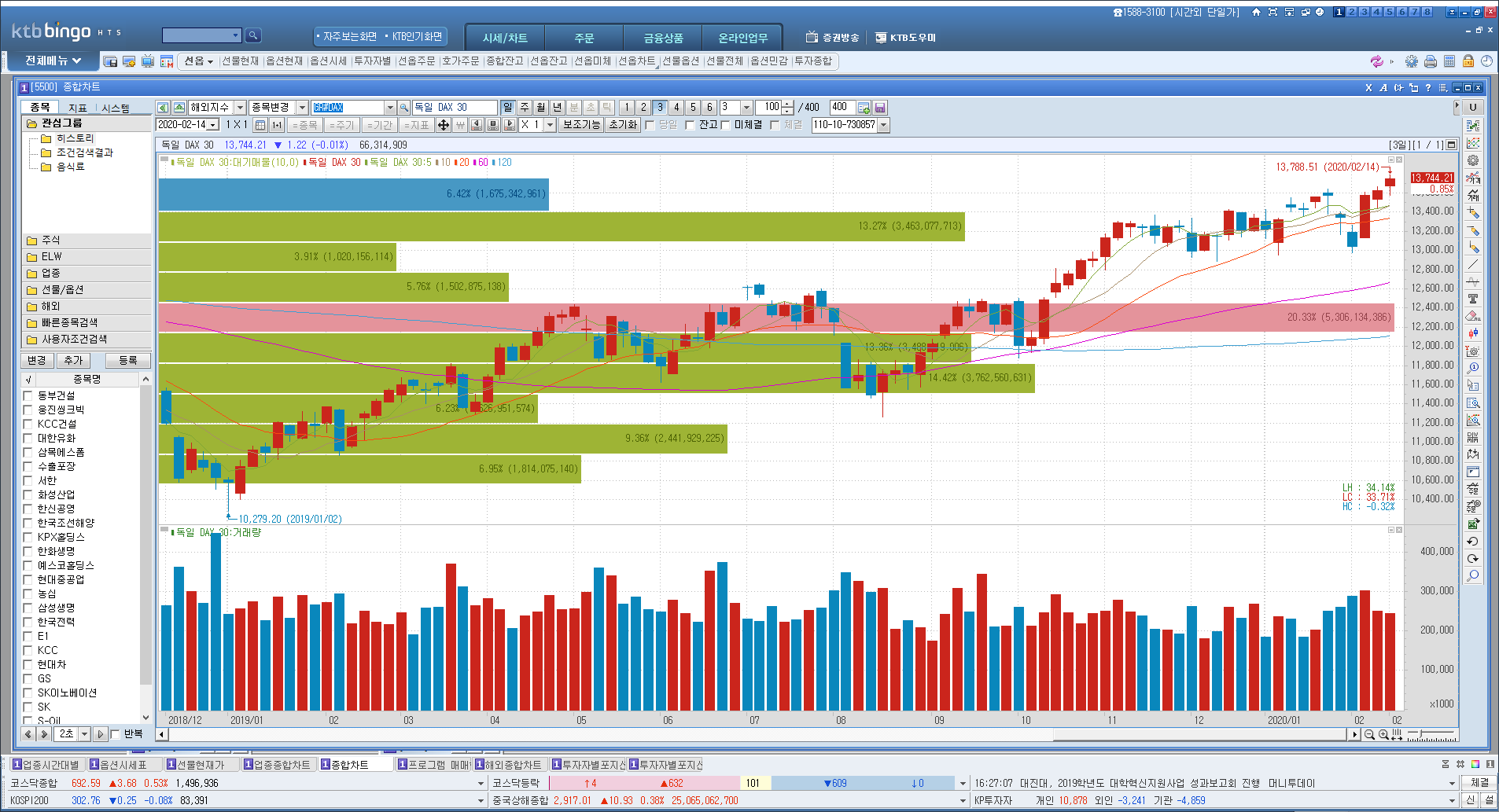
Task: Check the 한국전력 list checkbox
Action: click(x=28, y=622)
